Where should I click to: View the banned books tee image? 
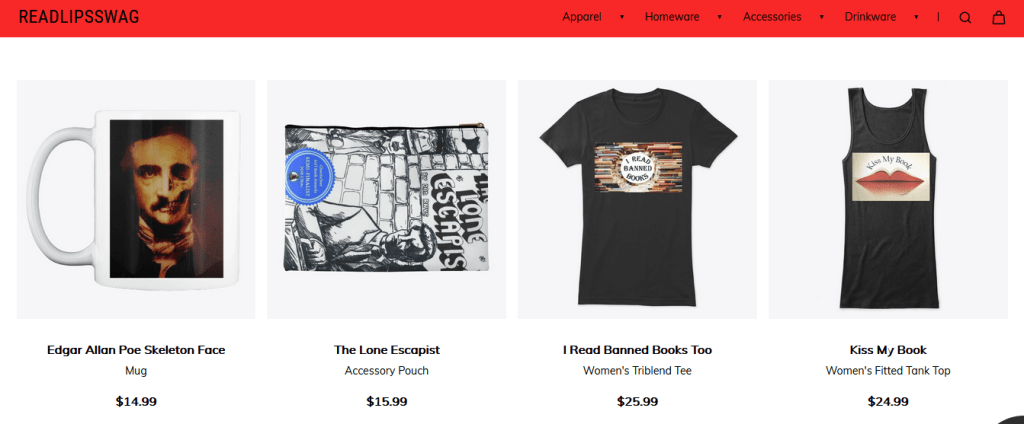[x=637, y=199]
